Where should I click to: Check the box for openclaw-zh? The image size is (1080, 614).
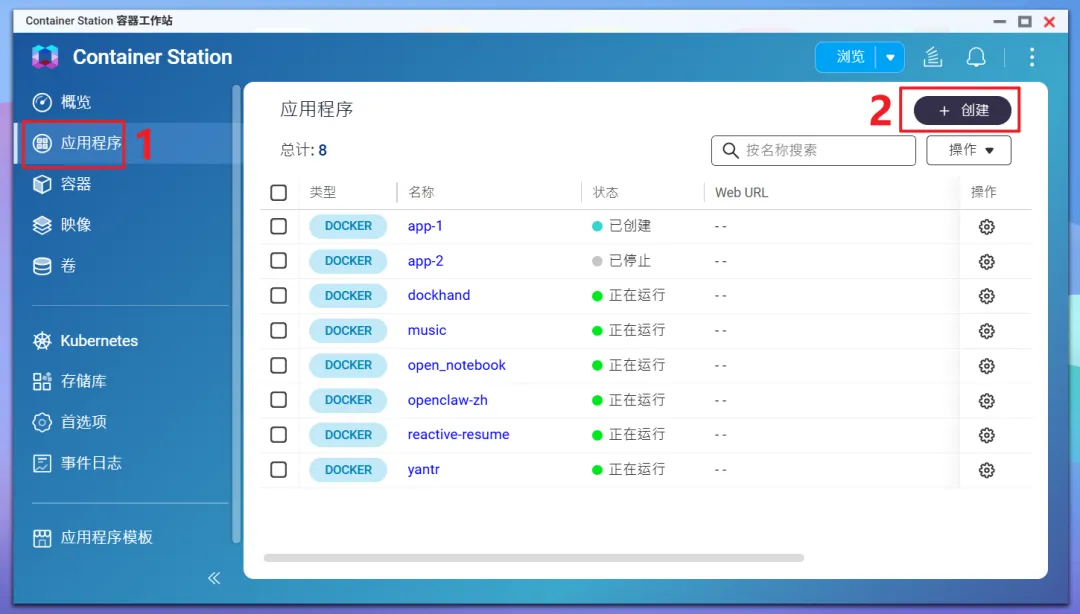pos(278,400)
